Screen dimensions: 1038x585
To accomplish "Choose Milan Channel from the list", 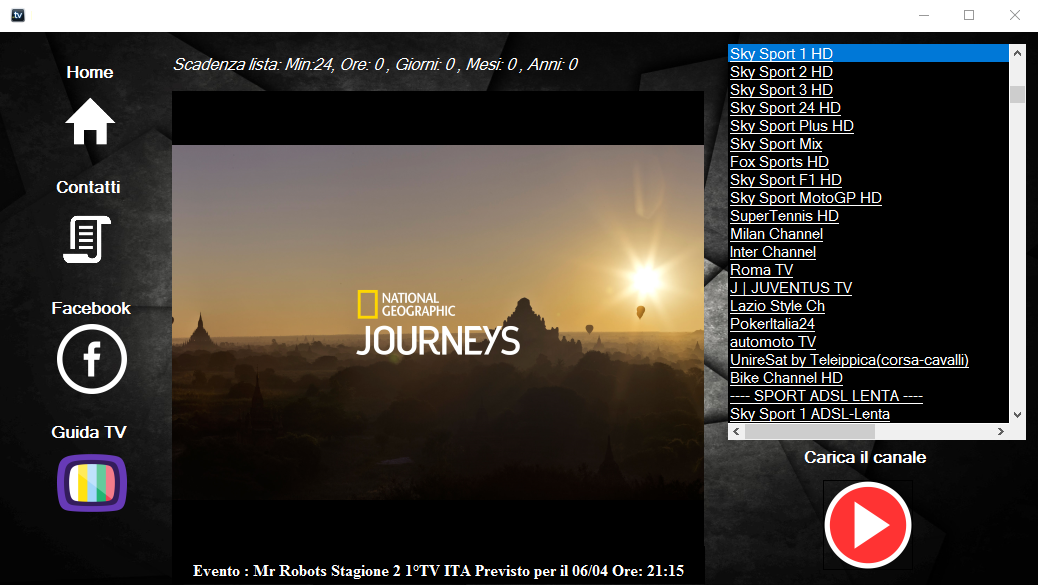I will 777,234.
